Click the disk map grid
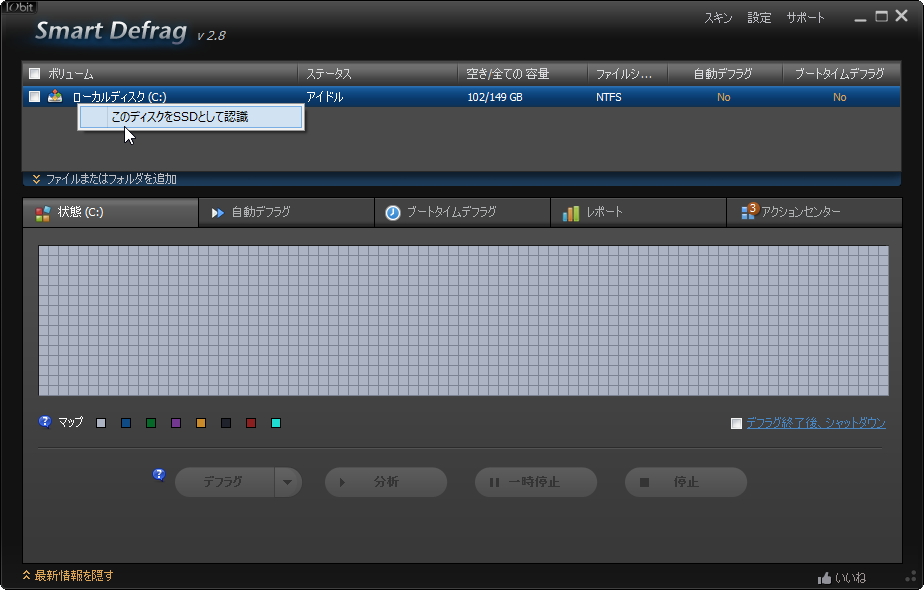Screen dimensions: 924x590 (x=464, y=321)
